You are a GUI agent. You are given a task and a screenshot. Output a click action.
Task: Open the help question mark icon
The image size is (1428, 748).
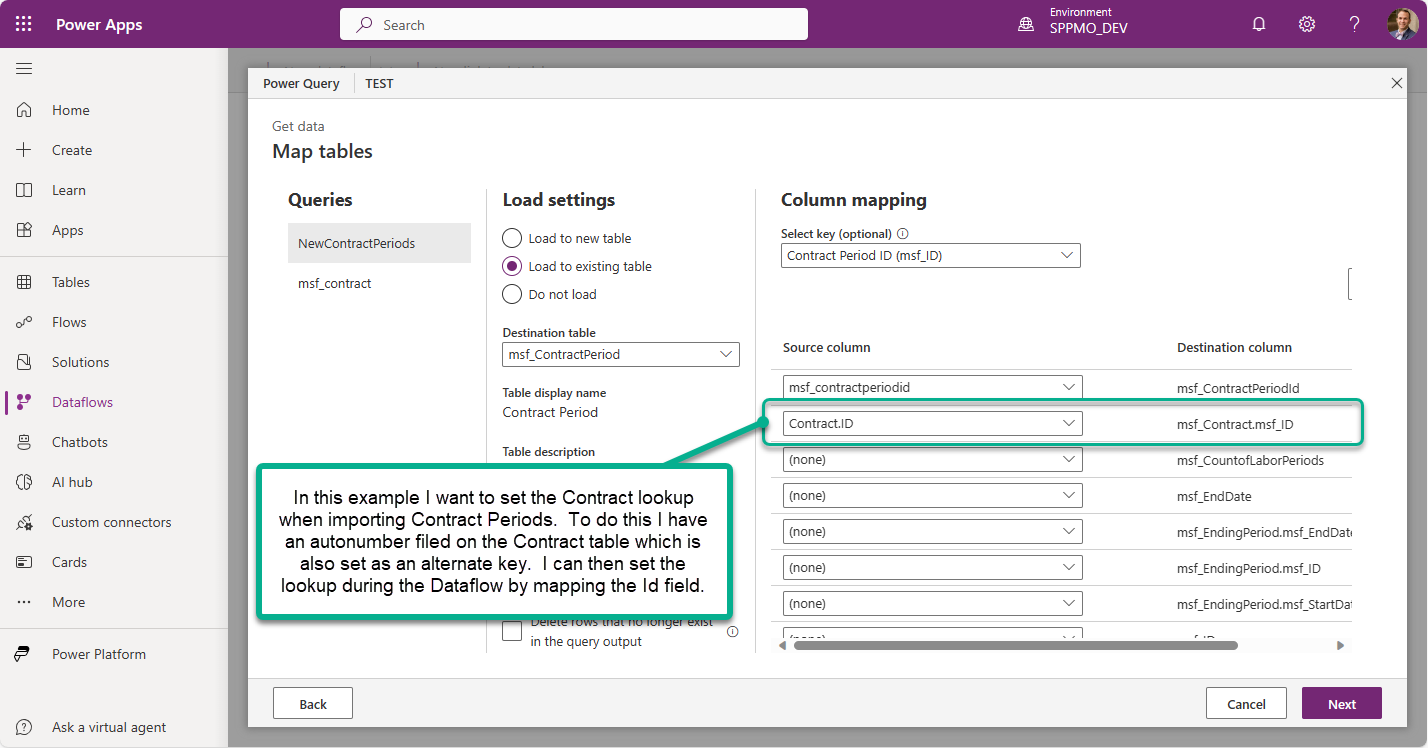(x=1354, y=24)
